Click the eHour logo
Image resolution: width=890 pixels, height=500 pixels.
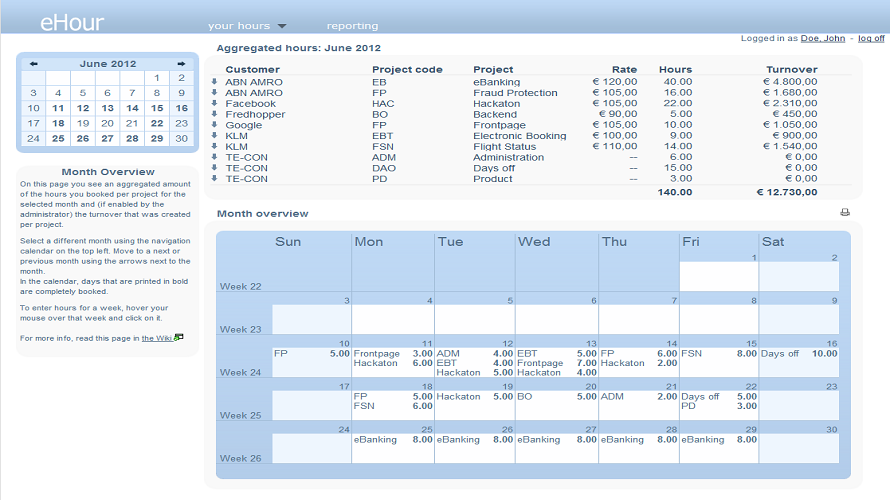click(72, 23)
